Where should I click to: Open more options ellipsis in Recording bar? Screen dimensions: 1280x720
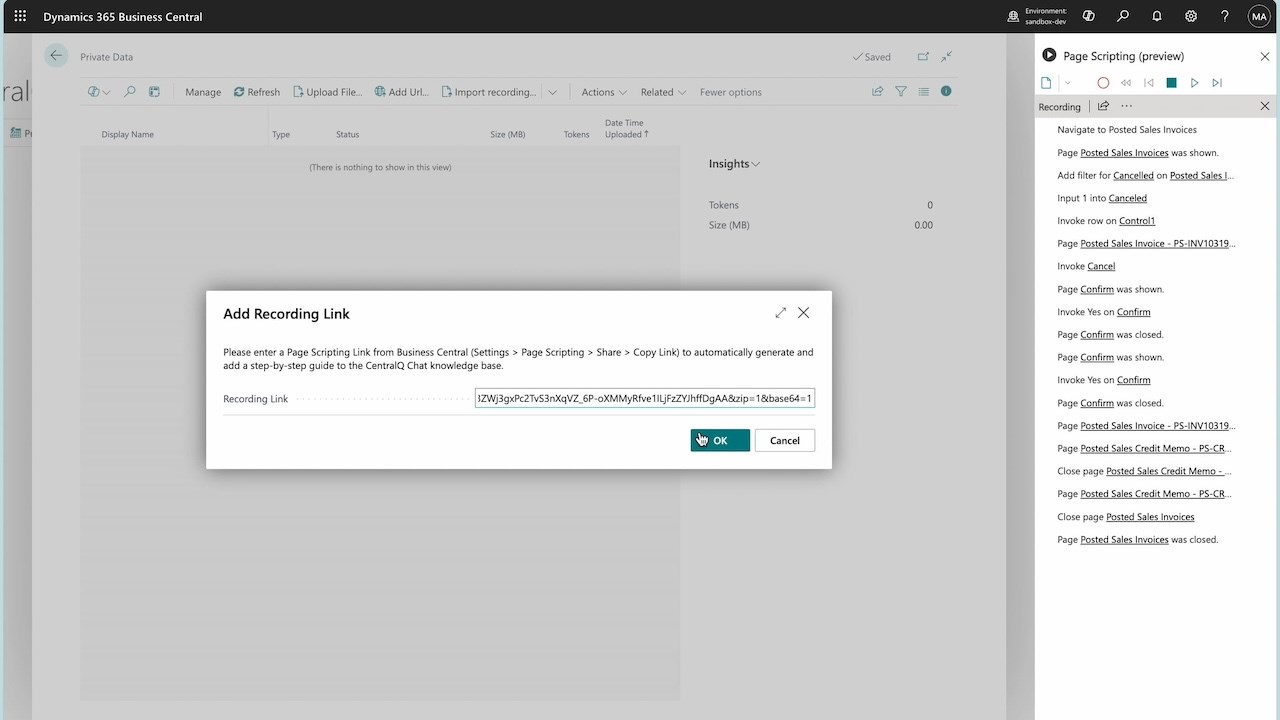[1127, 106]
